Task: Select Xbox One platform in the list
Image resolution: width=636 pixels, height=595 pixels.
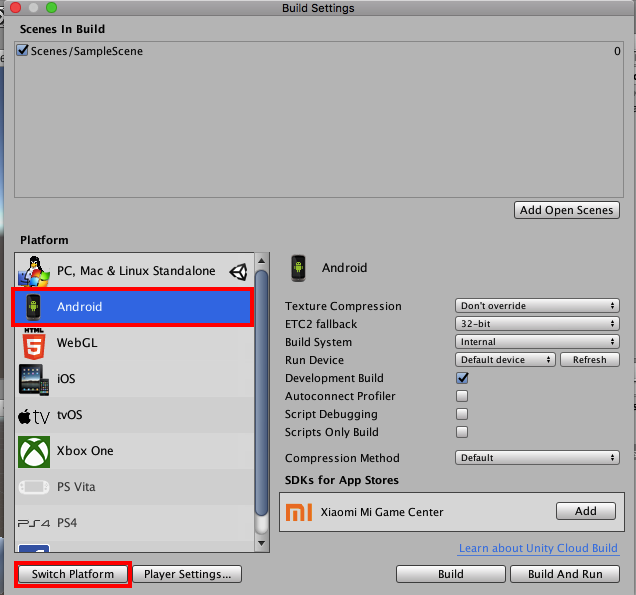Action: click(134, 451)
